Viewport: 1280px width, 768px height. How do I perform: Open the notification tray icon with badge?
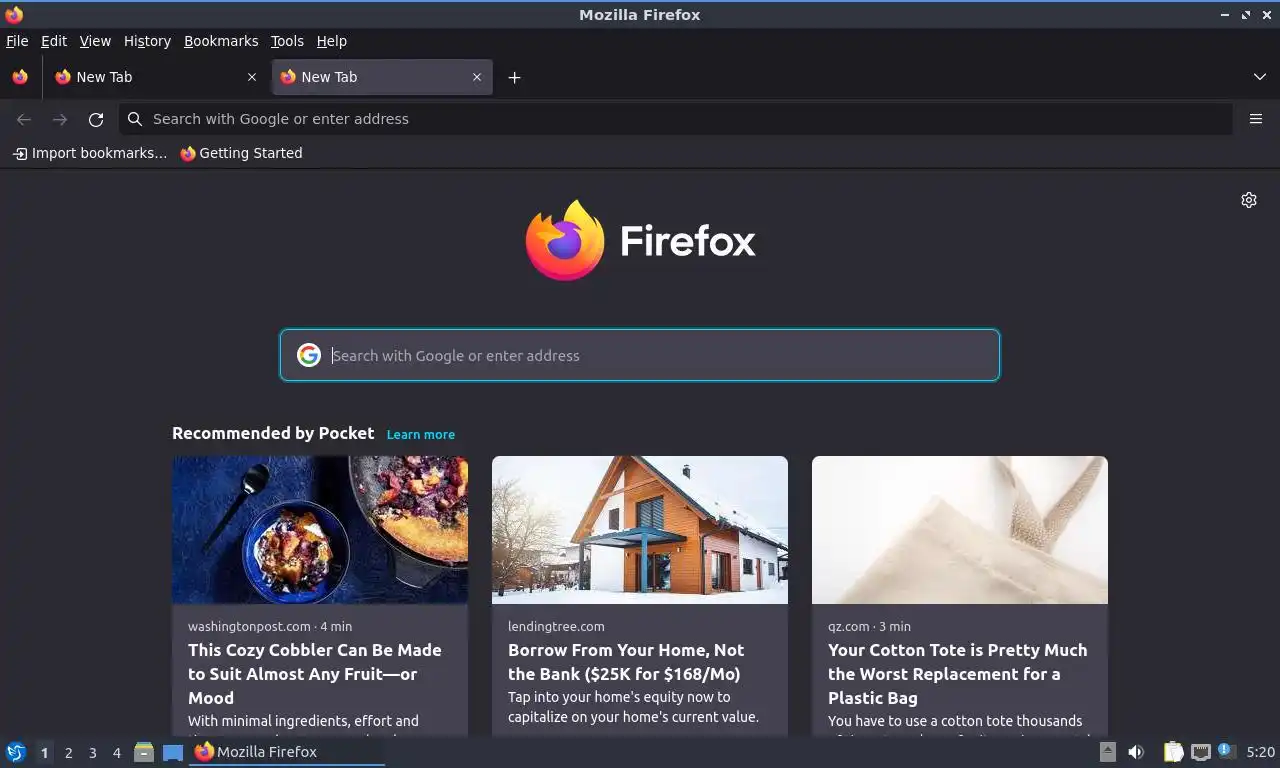click(x=1227, y=751)
